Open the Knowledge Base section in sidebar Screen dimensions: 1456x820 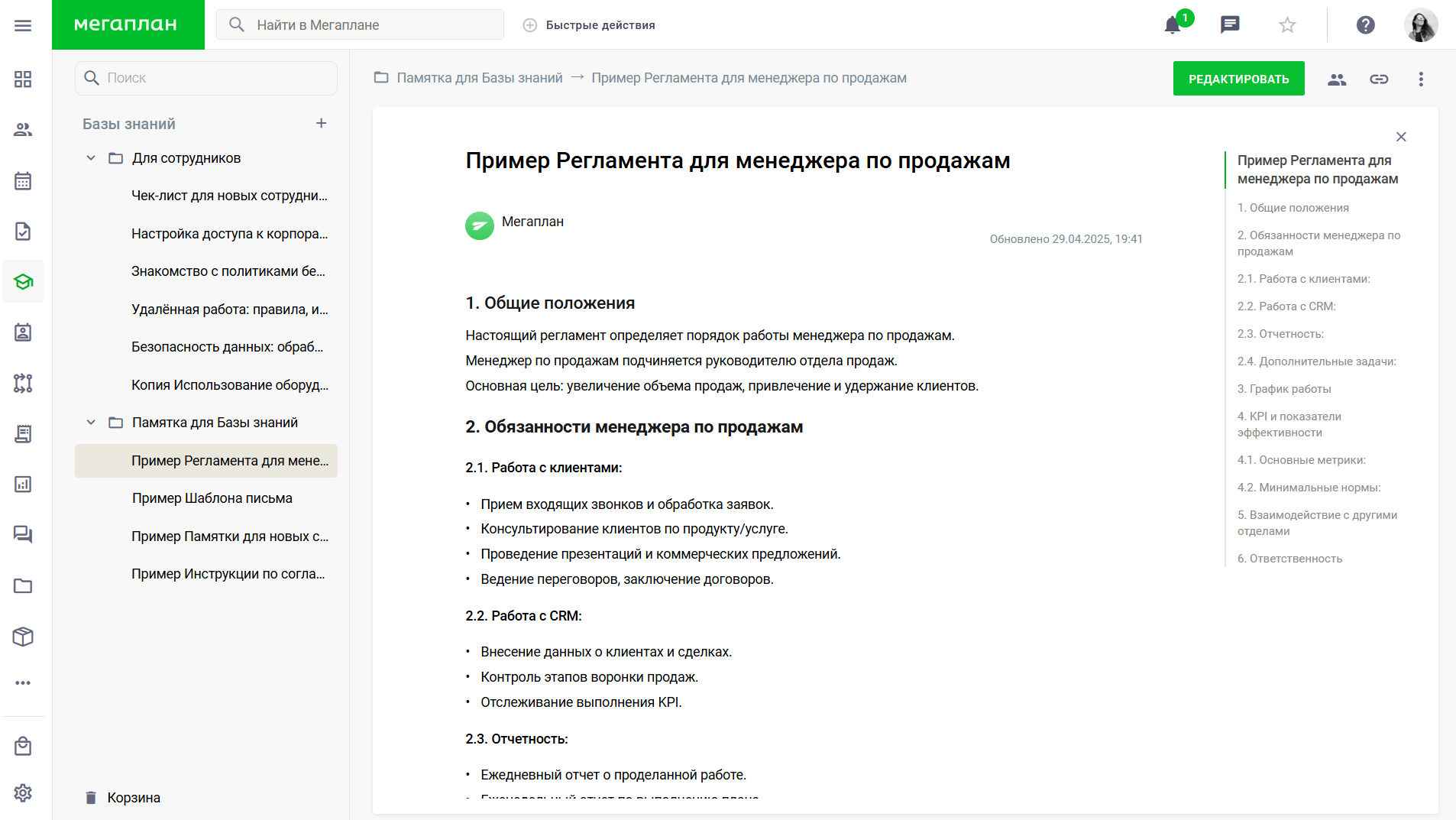click(23, 281)
